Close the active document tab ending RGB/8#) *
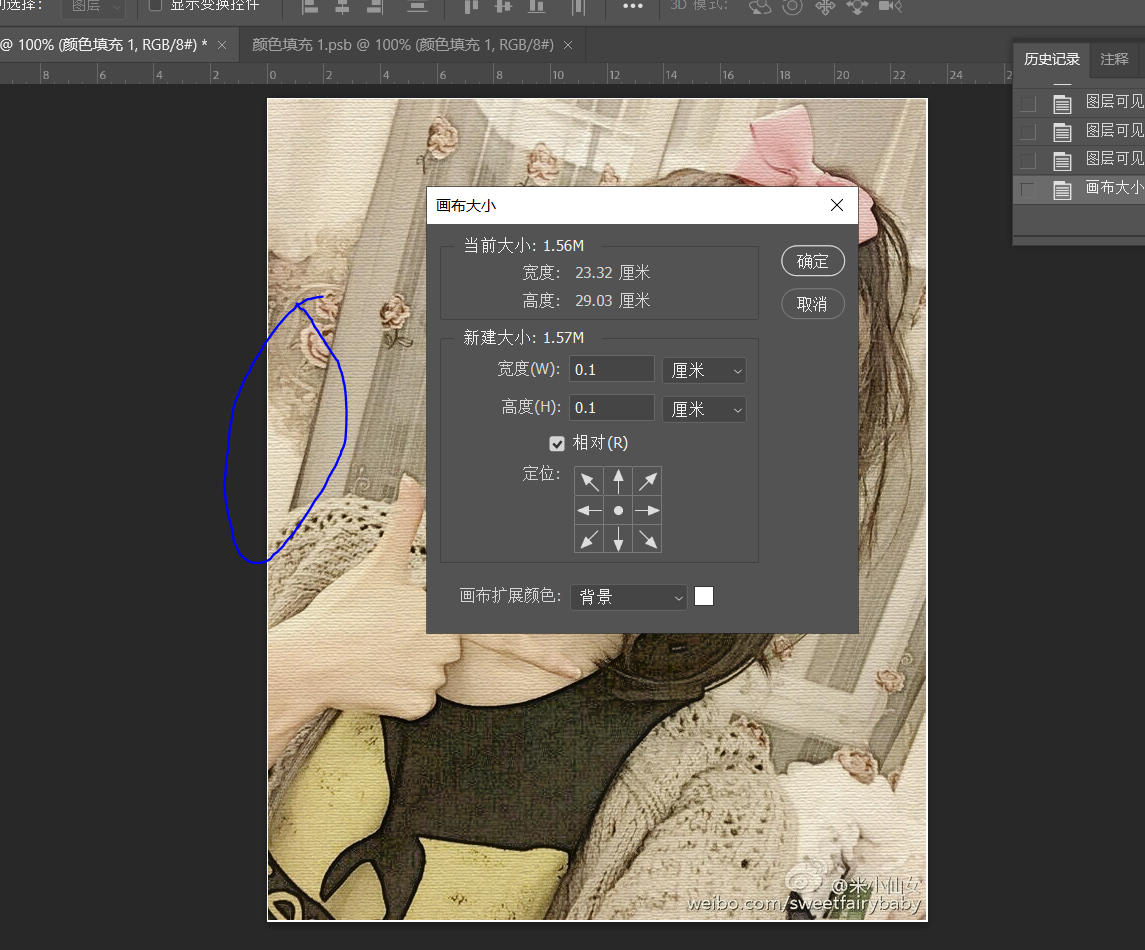This screenshot has height=950, width=1145. pos(222,45)
